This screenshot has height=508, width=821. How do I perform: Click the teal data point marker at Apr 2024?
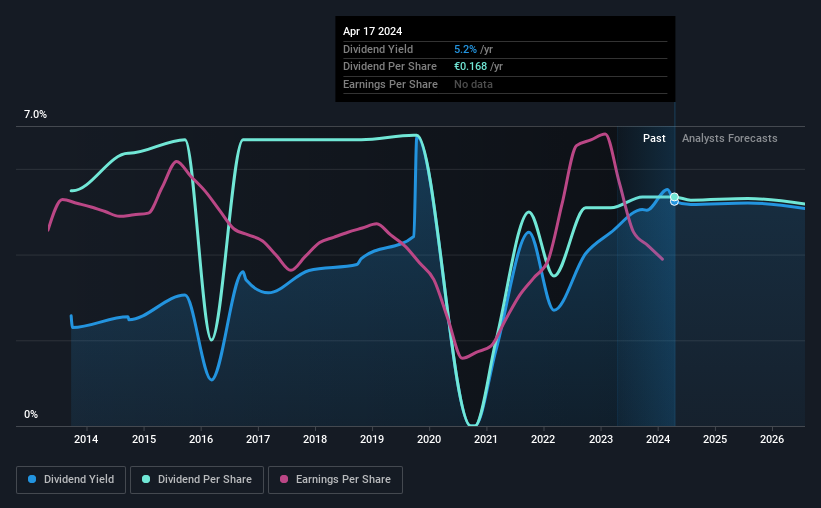click(674, 197)
